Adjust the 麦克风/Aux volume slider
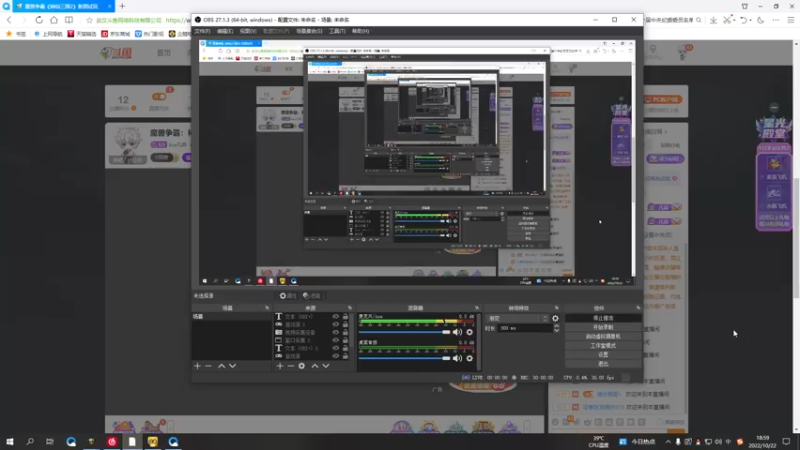This screenshot has width=800, height=450. (405, 332)
